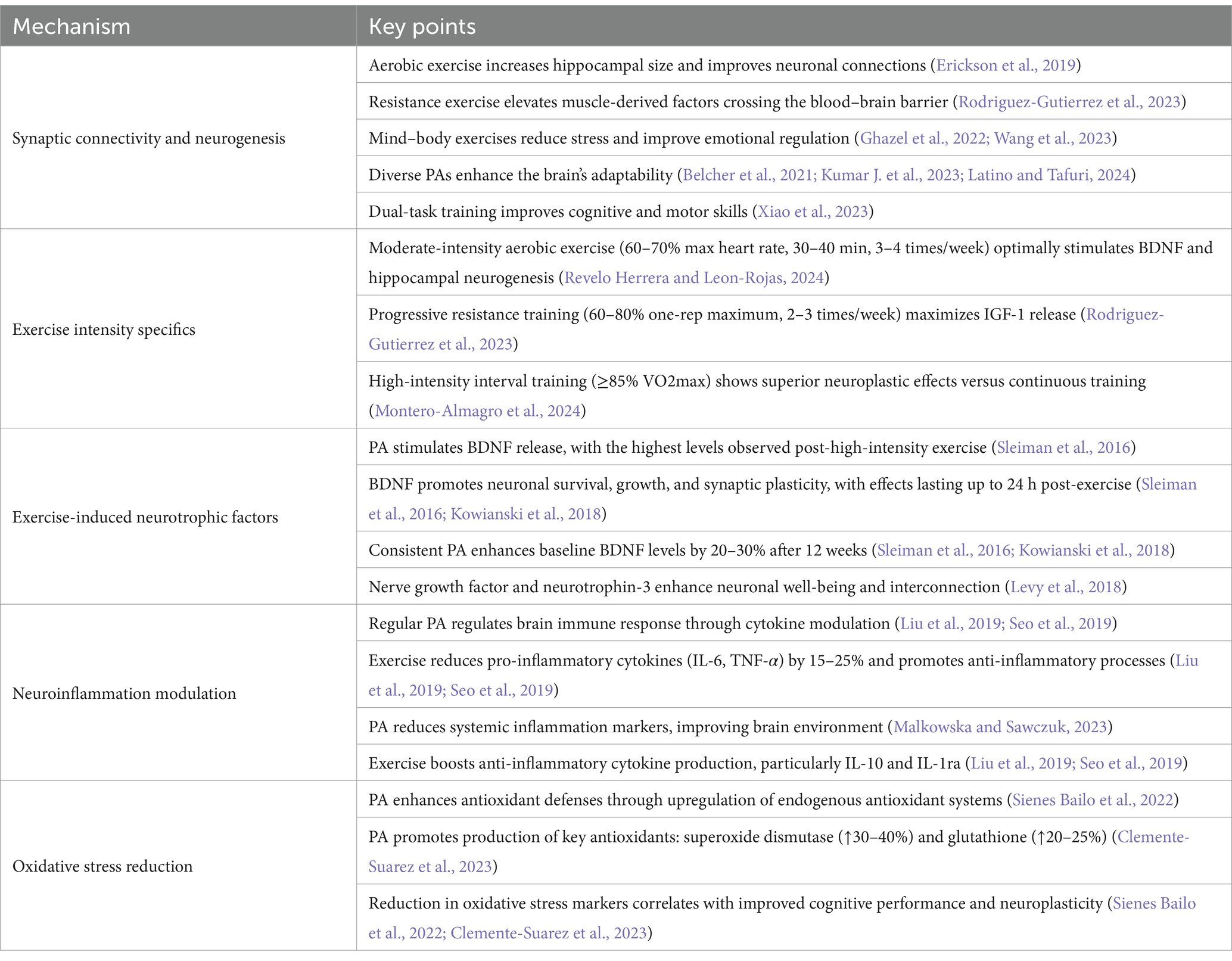Open the Malkowska and Sawczuk, 2023 reference

tap(1000, 727)
